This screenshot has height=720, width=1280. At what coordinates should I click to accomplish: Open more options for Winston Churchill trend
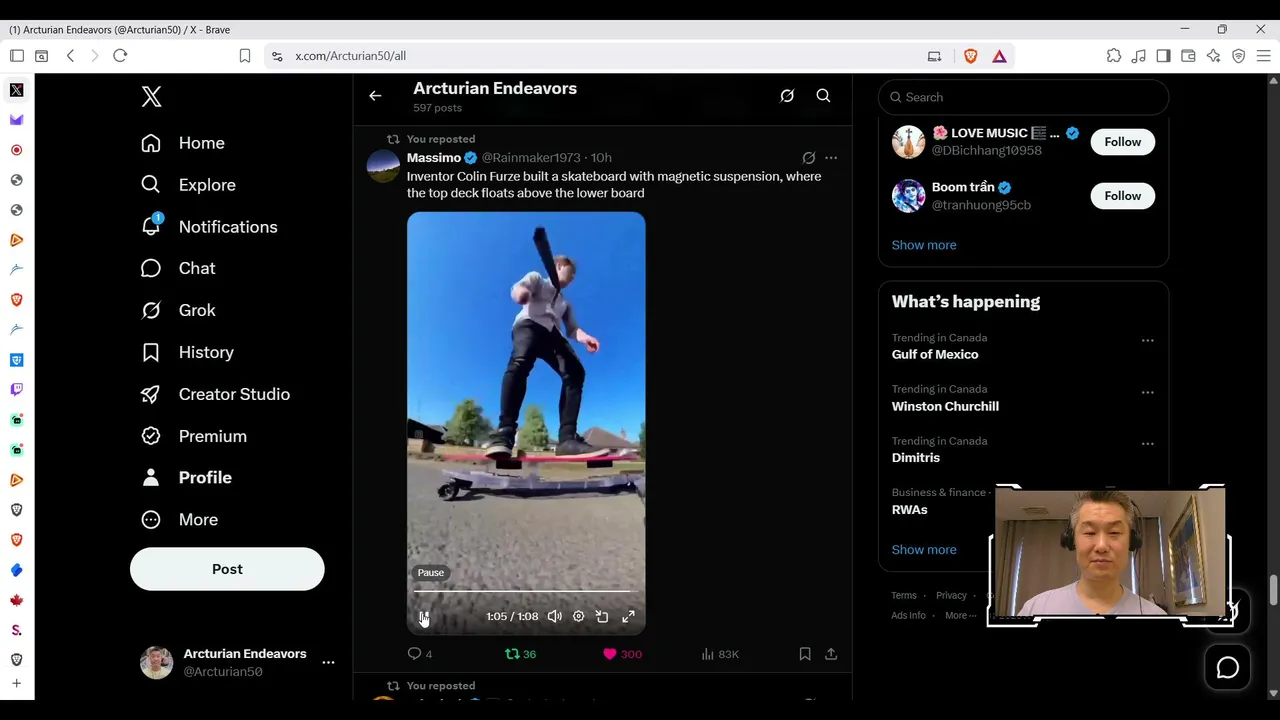coord(1148,392)
